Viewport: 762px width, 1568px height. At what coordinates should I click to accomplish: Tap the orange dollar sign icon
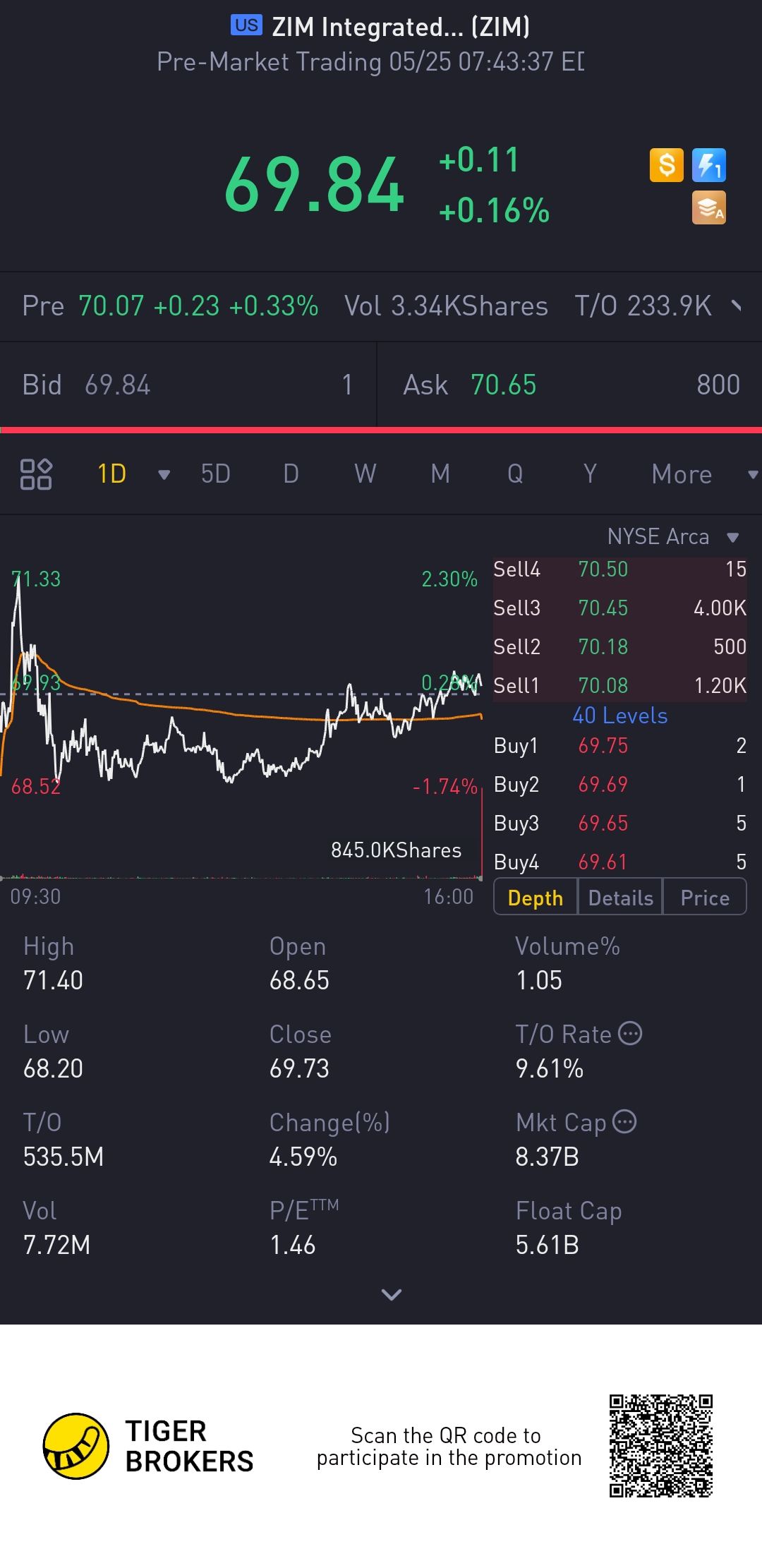click(667, 166)
